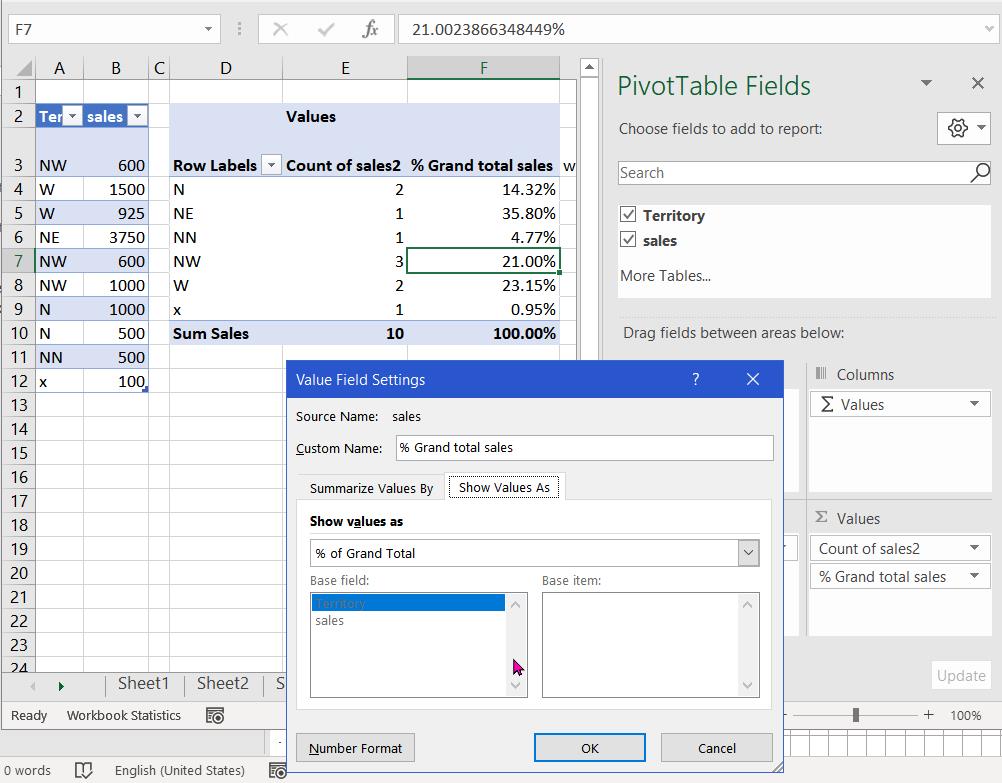Select the 100.00% grand total cell

point(483,333)
